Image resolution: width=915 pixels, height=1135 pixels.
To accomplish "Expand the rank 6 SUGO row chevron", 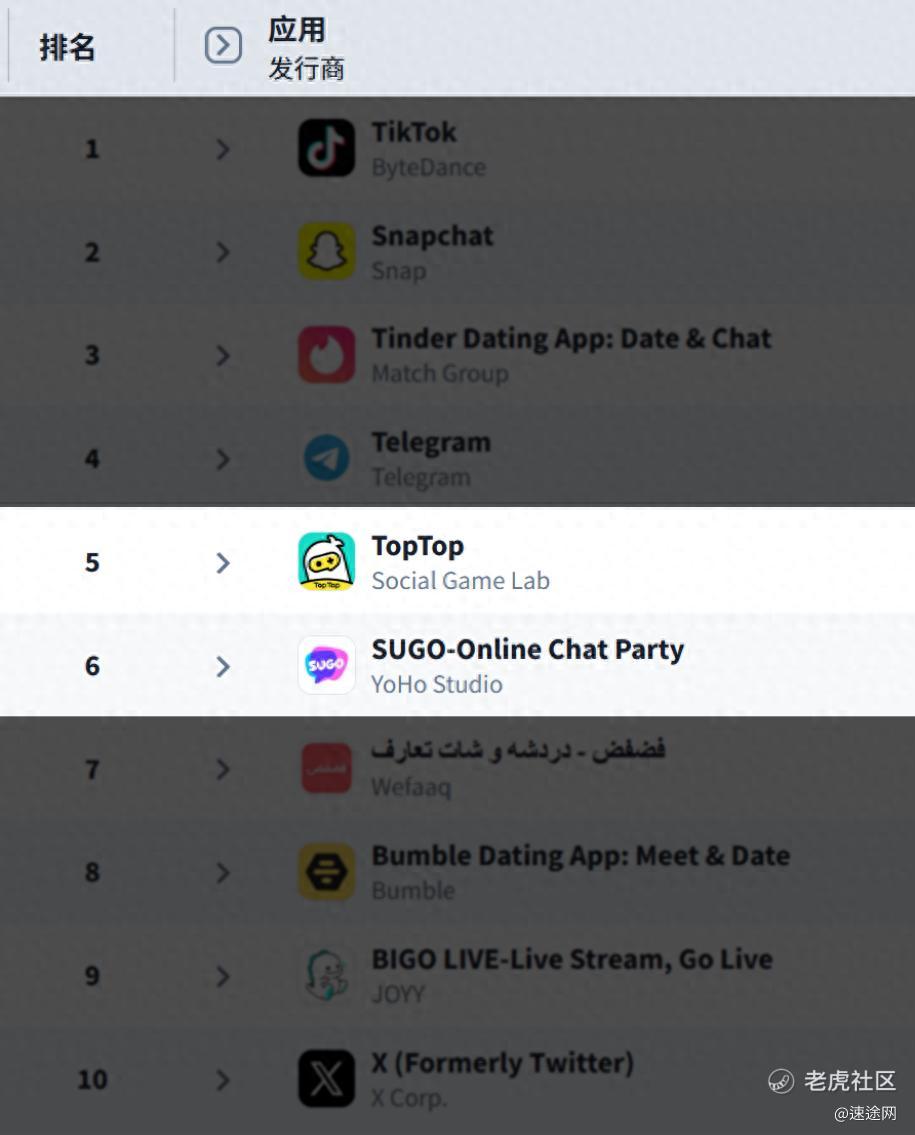I will click(x=223, y=666).
